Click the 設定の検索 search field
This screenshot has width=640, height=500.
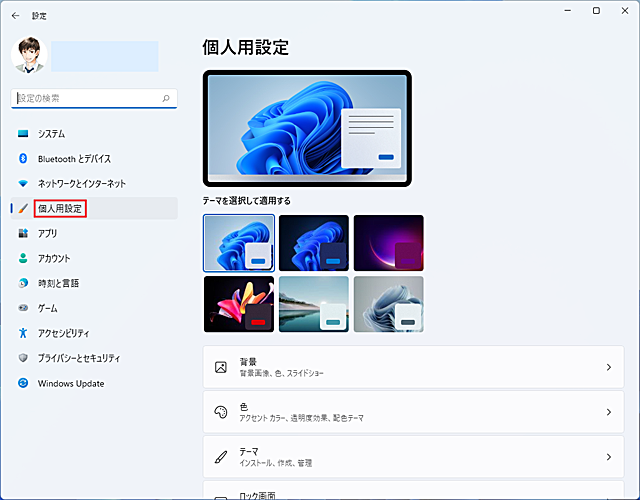click(x=94, y=98)
